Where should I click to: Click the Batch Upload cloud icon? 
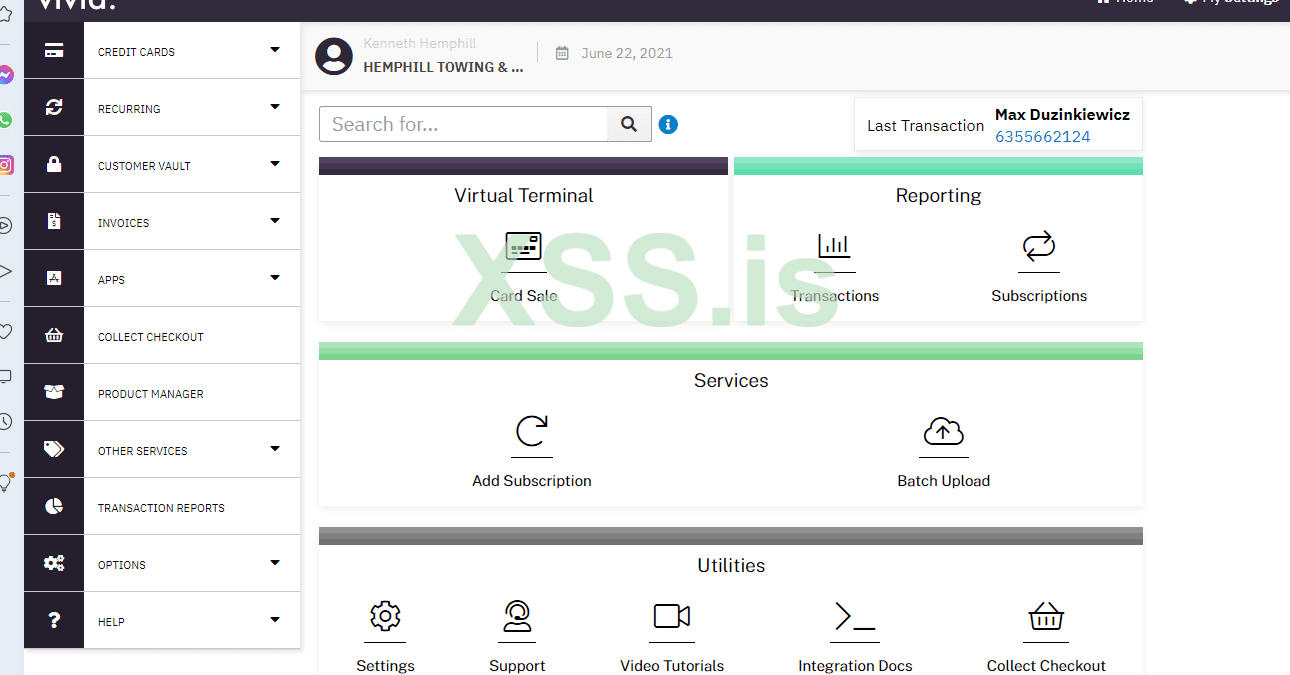(943, 431)
